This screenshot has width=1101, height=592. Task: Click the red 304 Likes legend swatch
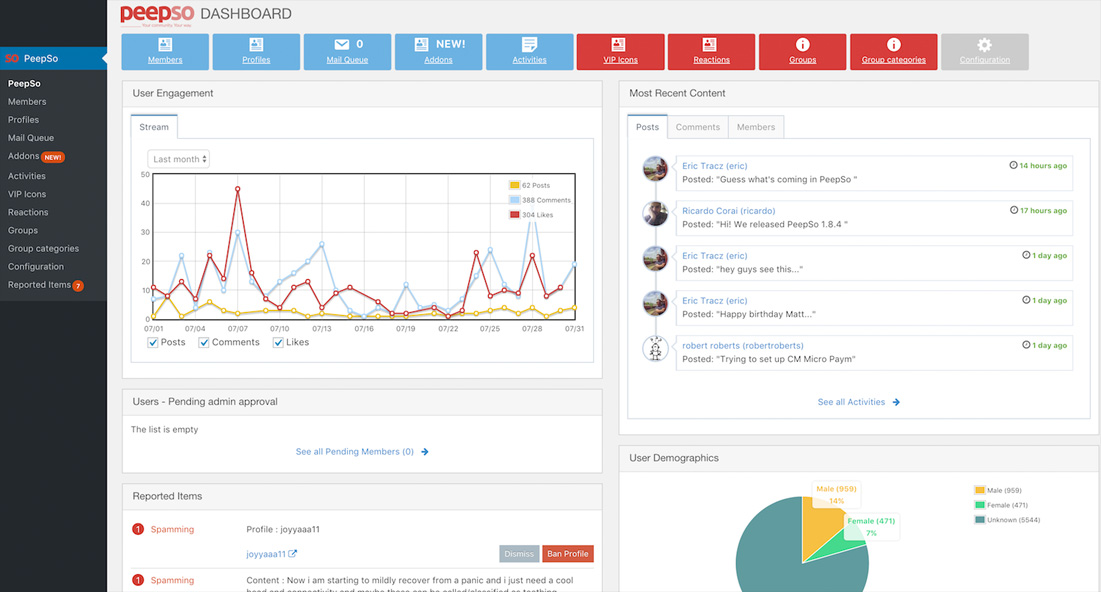click(514, 215)
